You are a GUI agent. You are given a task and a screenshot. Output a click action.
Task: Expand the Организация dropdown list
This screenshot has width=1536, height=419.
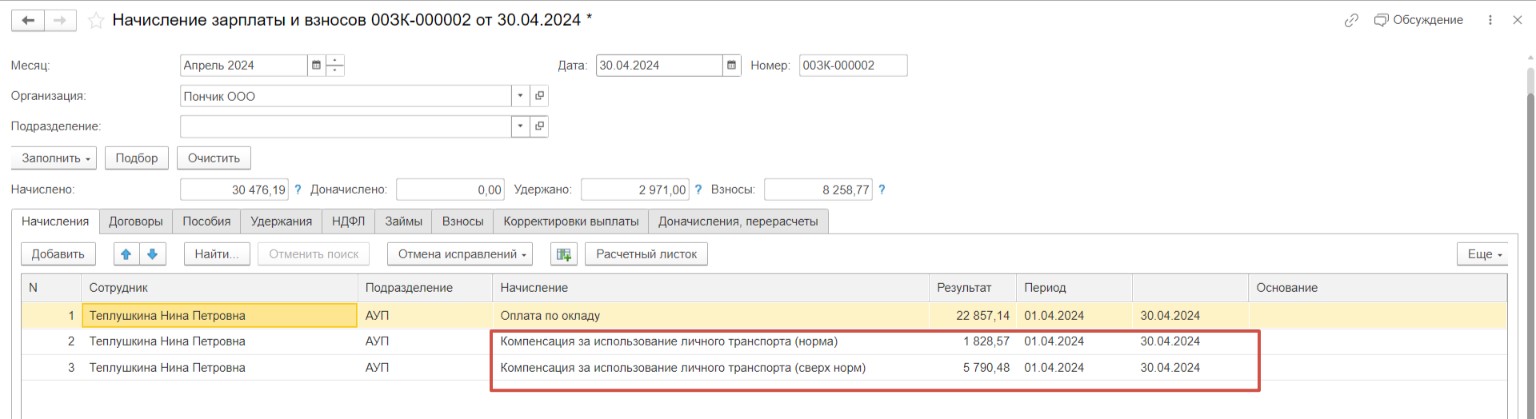(519, 96)
